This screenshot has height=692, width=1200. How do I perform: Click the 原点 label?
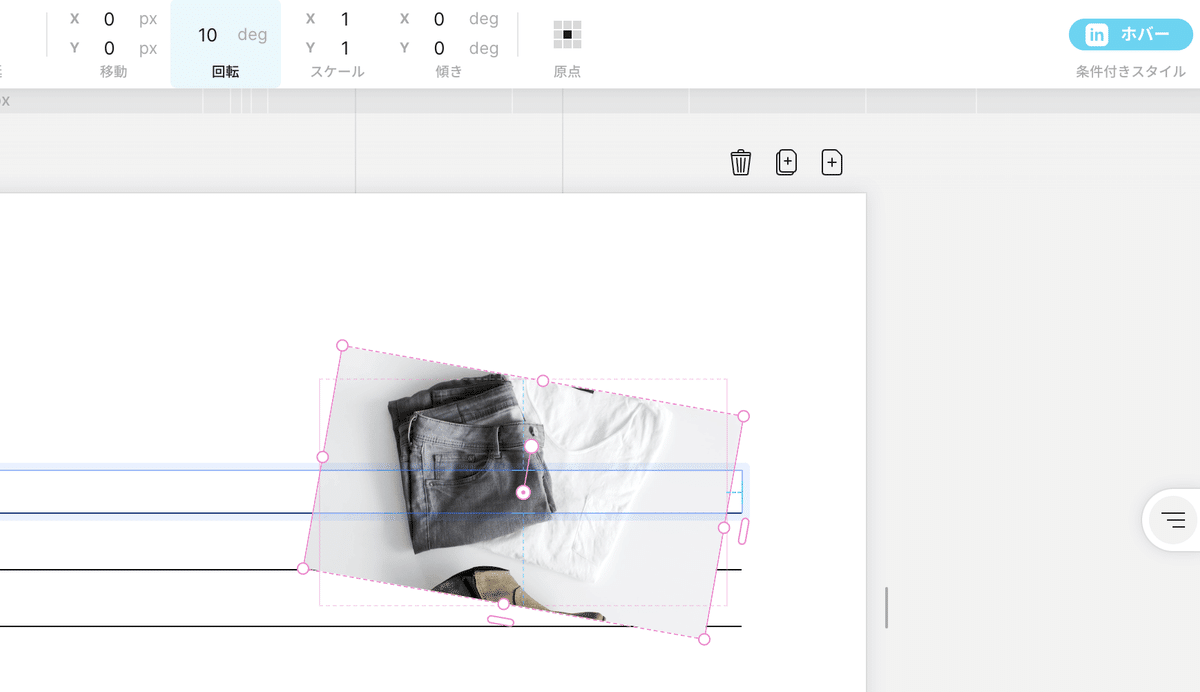click(x=567, y=72)
